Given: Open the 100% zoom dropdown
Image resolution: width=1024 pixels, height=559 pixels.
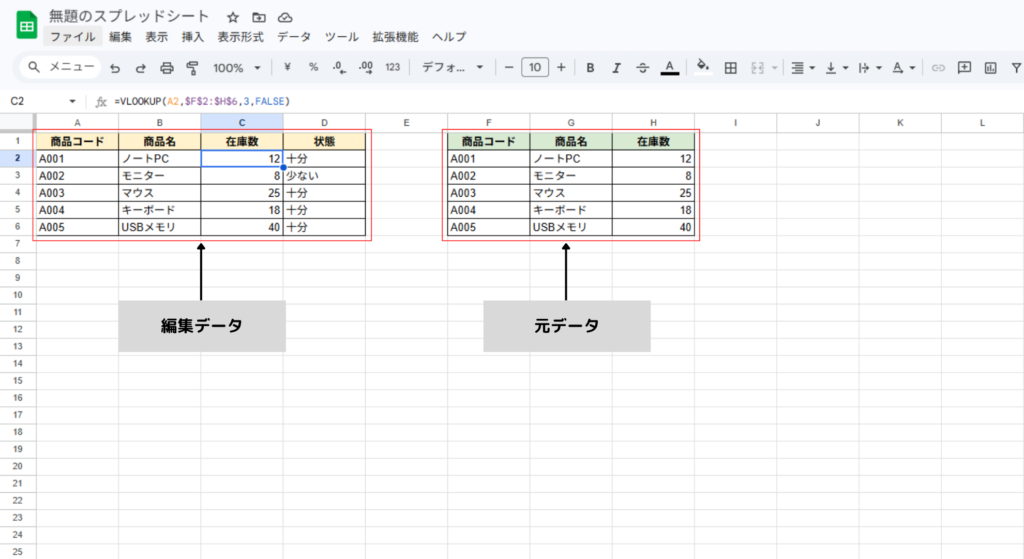Looking at the screenshot, I should (x=236, y=68).
